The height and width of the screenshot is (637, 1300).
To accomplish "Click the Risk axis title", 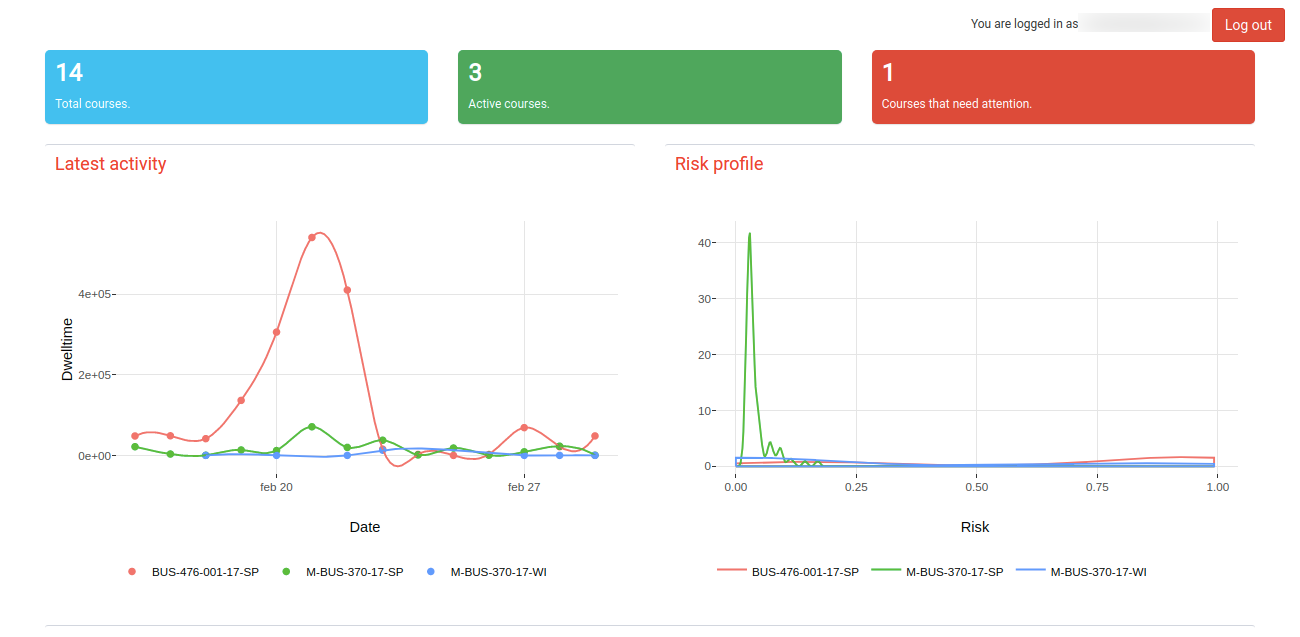I will 975,527.
